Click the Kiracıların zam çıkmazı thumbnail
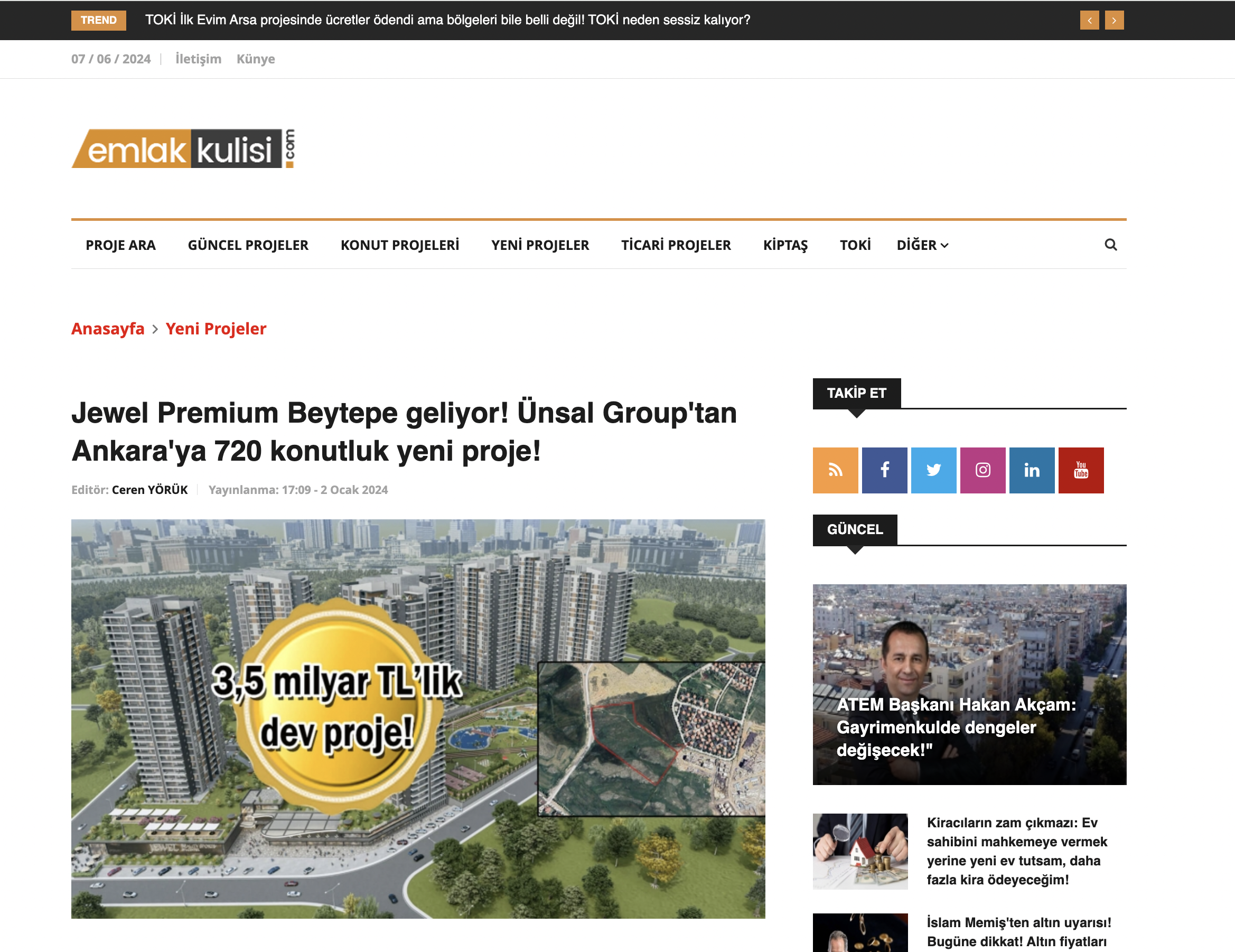1235x952 pixels. tap(860, 851)
